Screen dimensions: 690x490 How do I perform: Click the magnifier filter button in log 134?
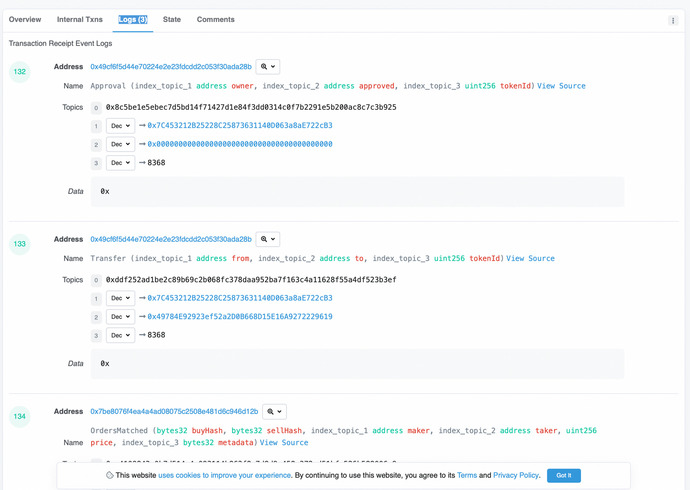[274, 411]
